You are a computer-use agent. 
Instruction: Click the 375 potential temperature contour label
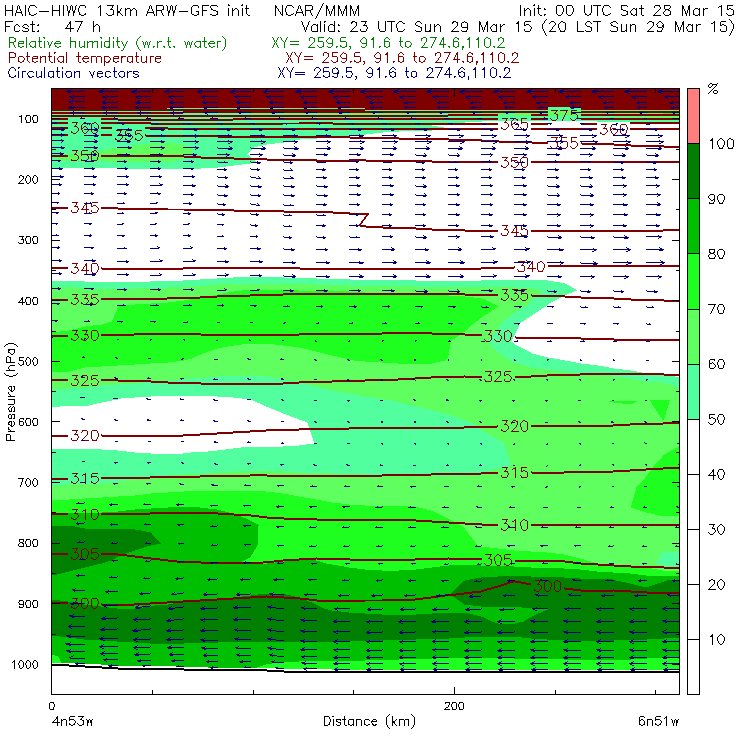[564, 115]
